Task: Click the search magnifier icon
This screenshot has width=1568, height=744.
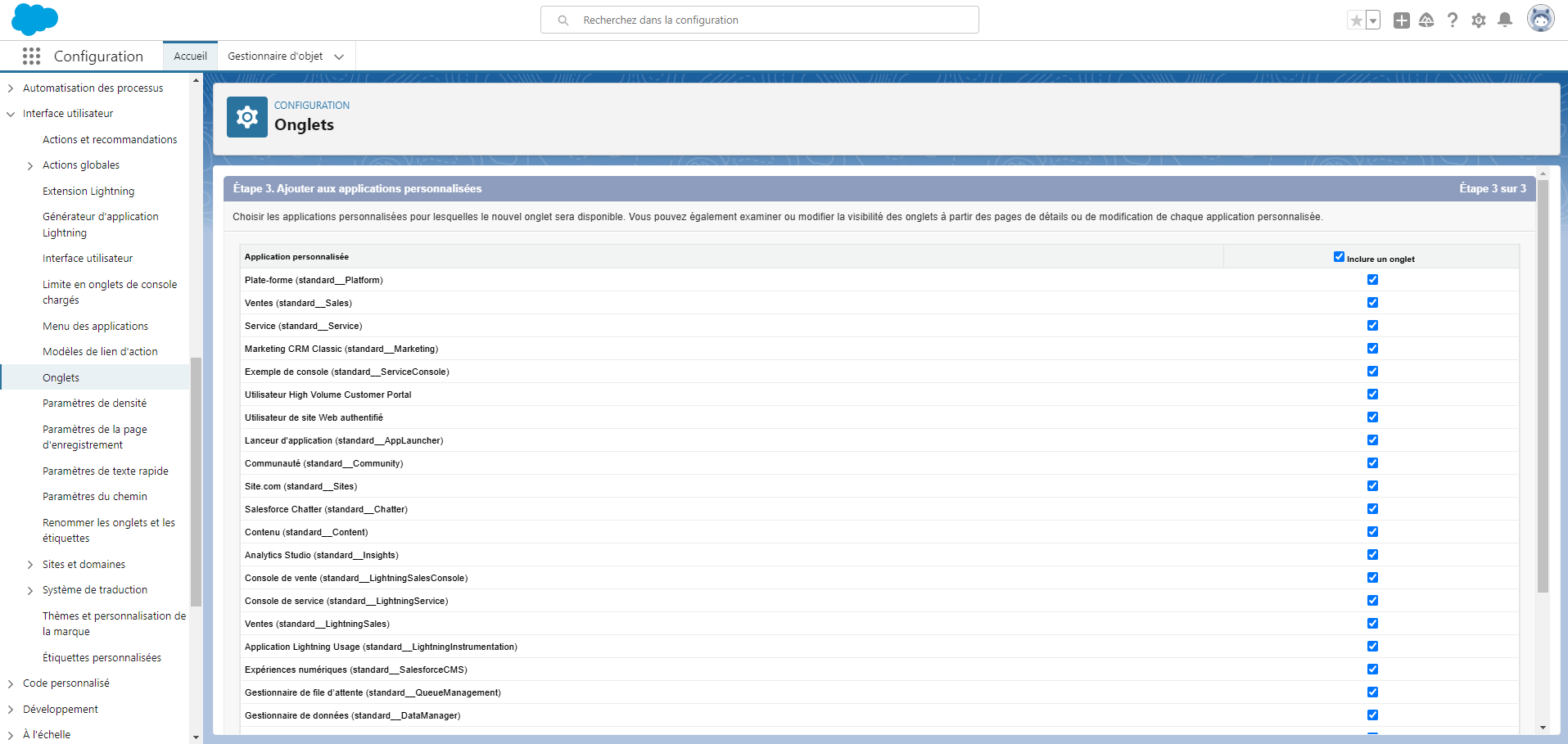Action: [563, 20]
